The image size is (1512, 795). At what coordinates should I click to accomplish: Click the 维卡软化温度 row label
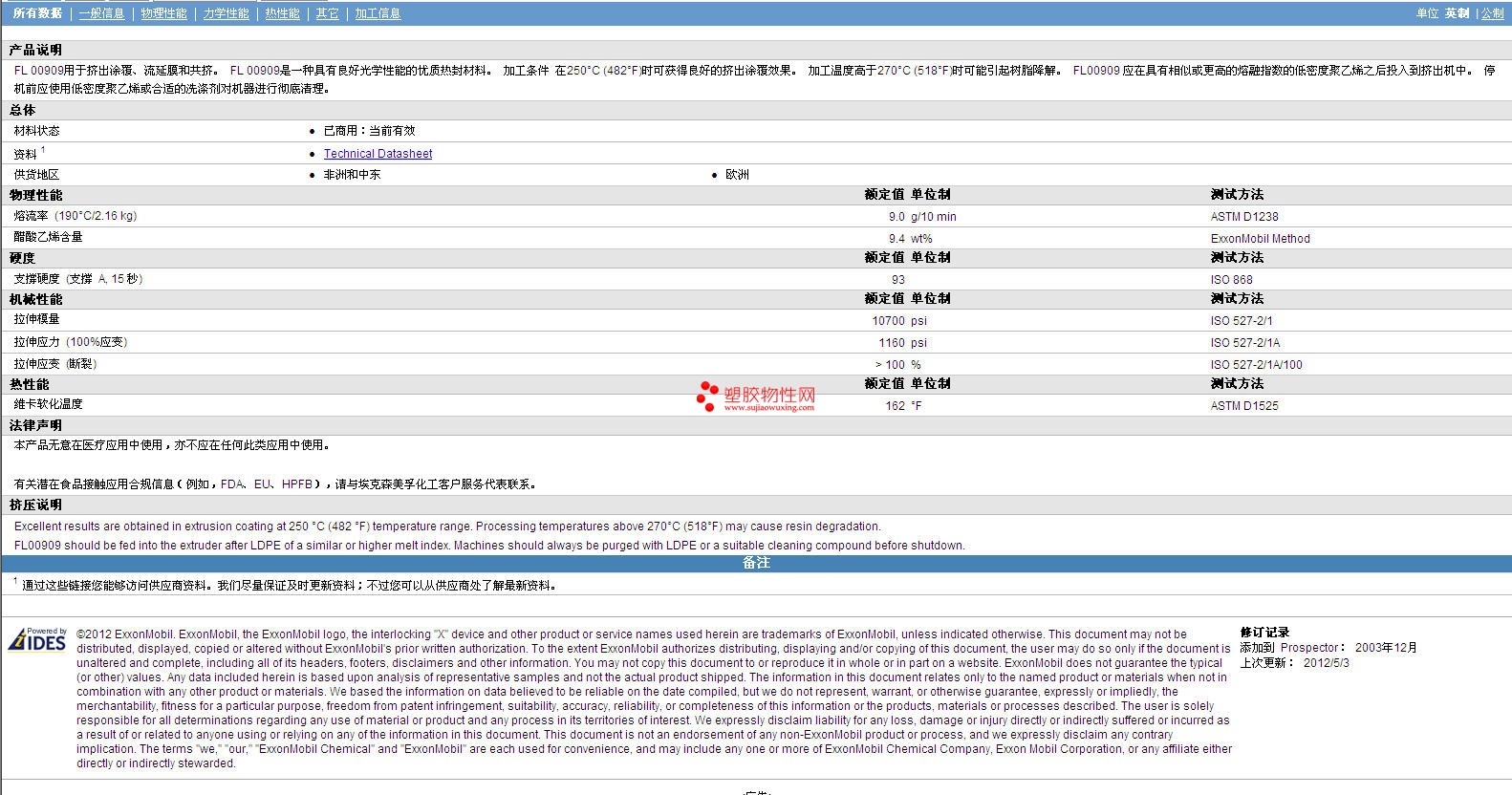tap(48, 404)
